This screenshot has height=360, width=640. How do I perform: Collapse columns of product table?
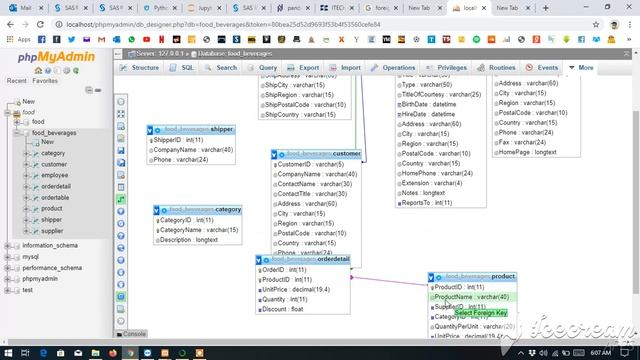click(431, 278)
